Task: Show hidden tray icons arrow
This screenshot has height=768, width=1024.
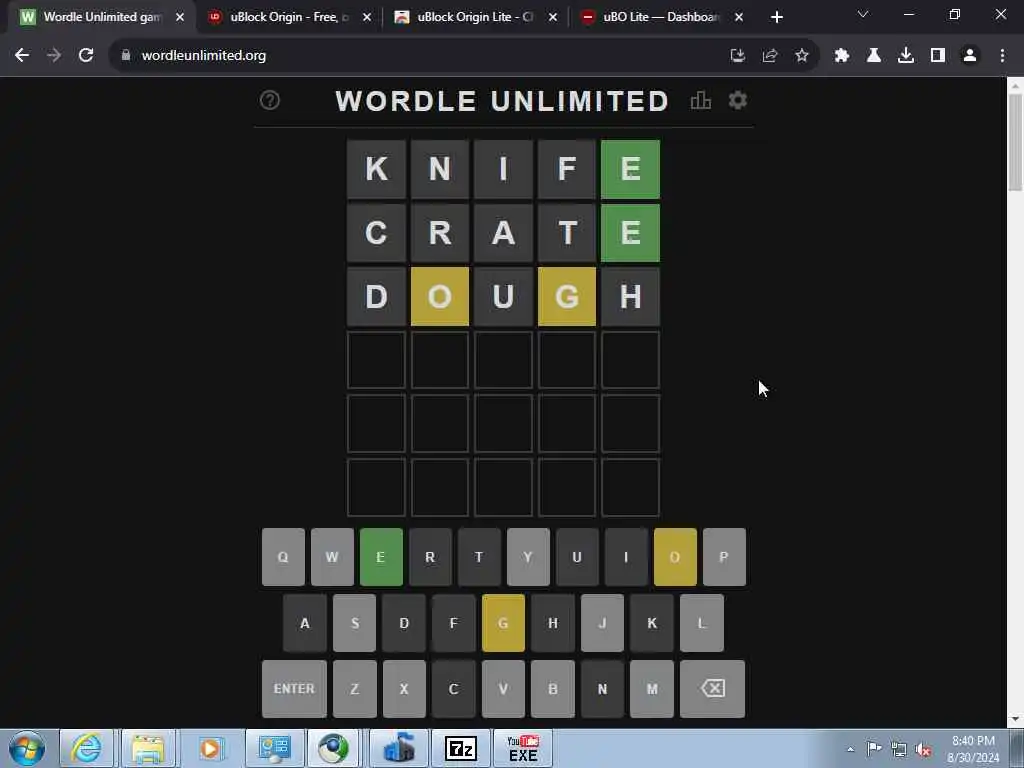Action: point(850,749)
